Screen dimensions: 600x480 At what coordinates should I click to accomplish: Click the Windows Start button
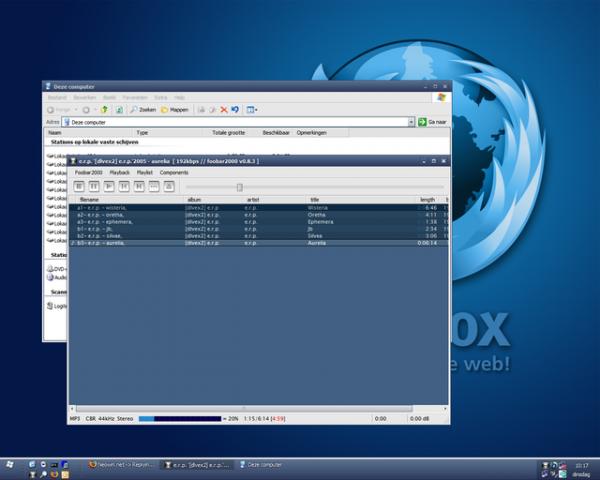10,465
